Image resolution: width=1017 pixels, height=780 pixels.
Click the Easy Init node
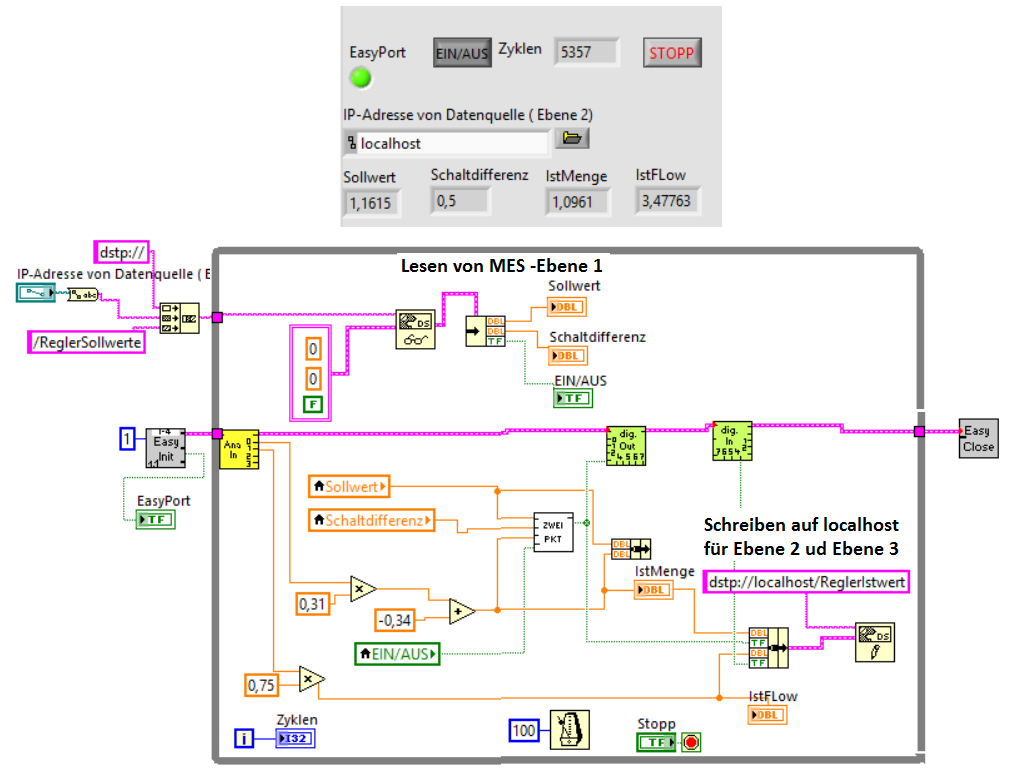point(166,448)
